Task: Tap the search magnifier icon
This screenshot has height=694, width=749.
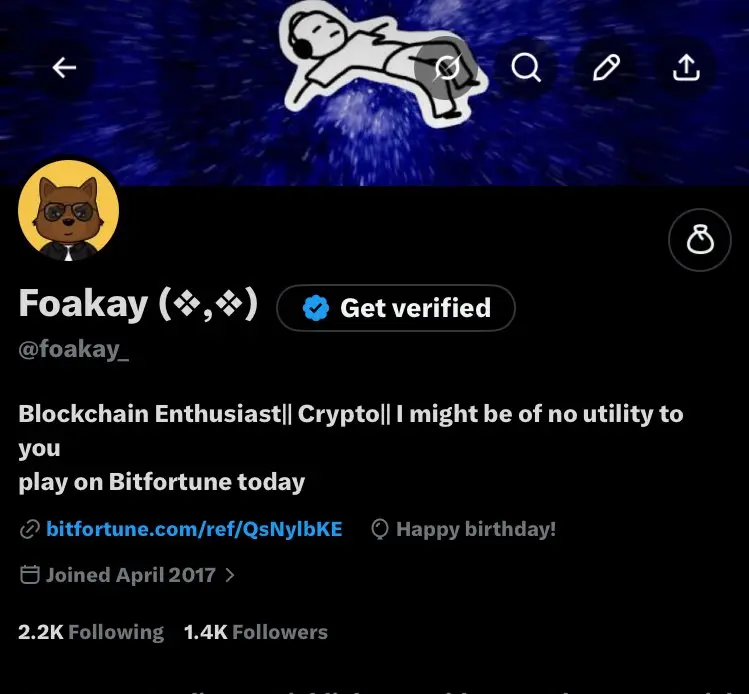Action: (526, 67)
